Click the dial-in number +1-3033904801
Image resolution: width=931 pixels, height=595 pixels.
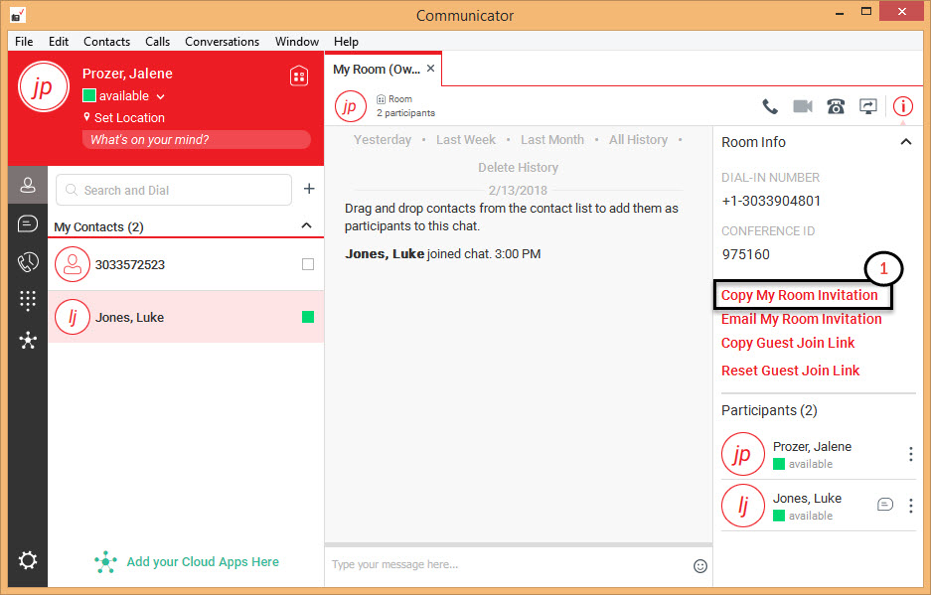(771, 201)
